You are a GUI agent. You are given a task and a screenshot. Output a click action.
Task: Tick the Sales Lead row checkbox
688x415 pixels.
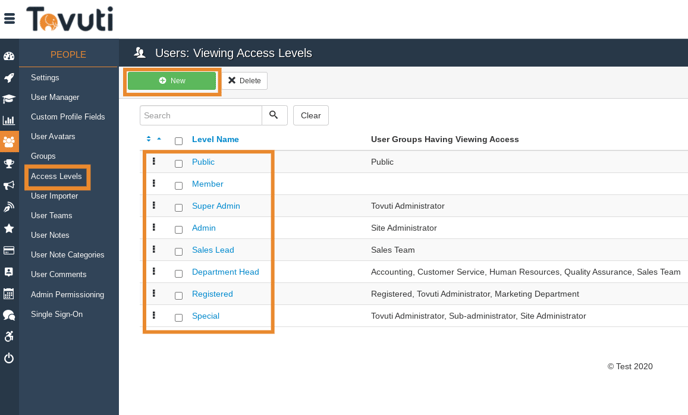[x=179, y=252]
